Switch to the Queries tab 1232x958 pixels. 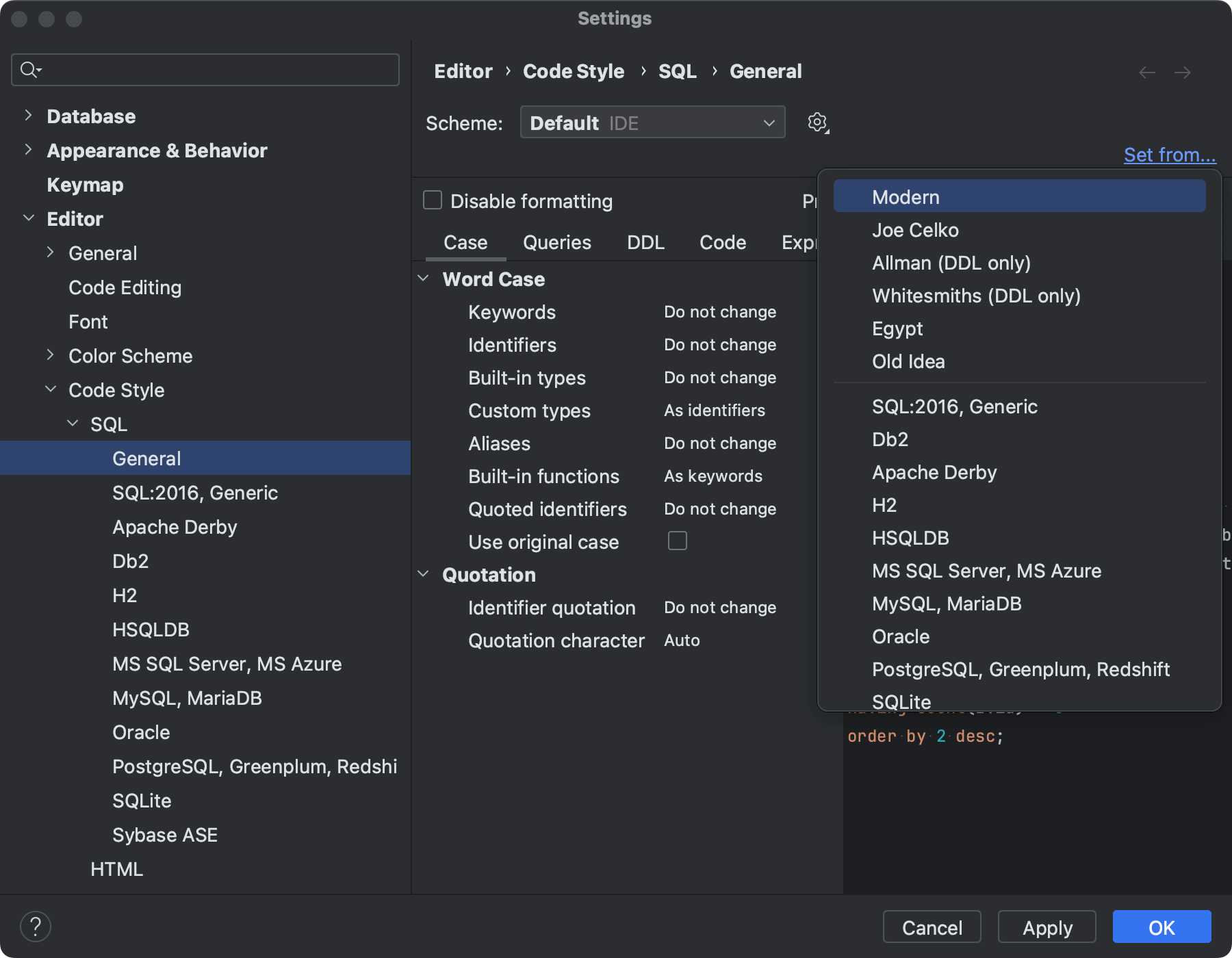pos(556,242)
